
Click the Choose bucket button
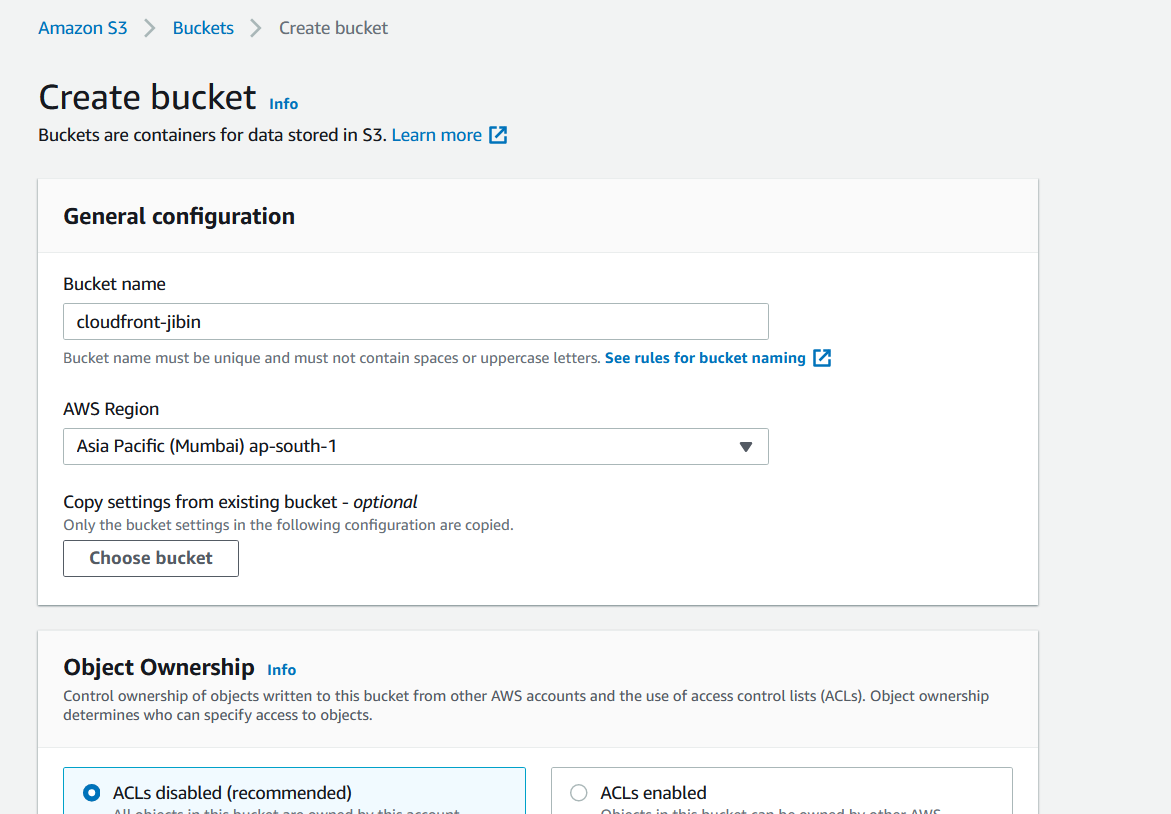[150, 558]
